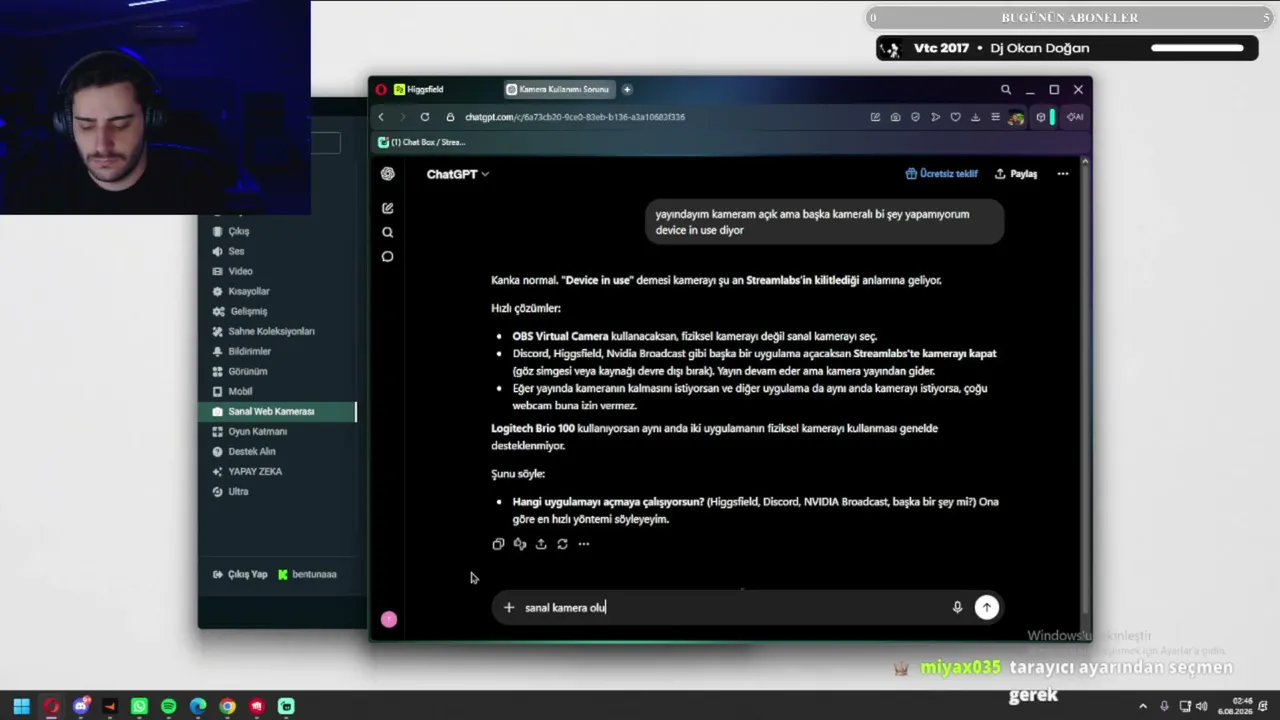Image resolution: width=1280 pixels, height=720 pixels.
Task: Select the Kamera Kullanımı Sorunu tab
Action: 559,89
